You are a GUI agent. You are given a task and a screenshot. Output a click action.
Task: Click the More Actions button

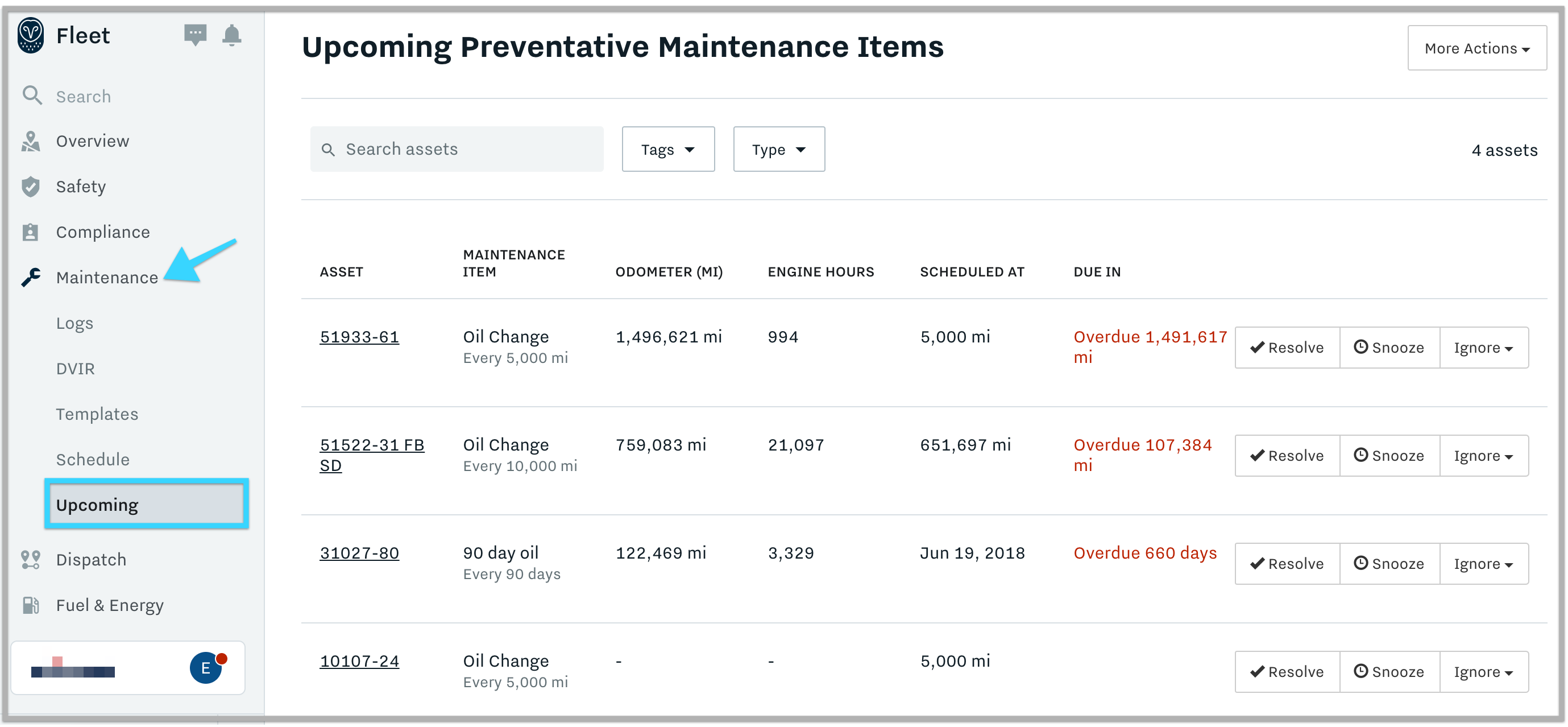(x=1476, y=47)
